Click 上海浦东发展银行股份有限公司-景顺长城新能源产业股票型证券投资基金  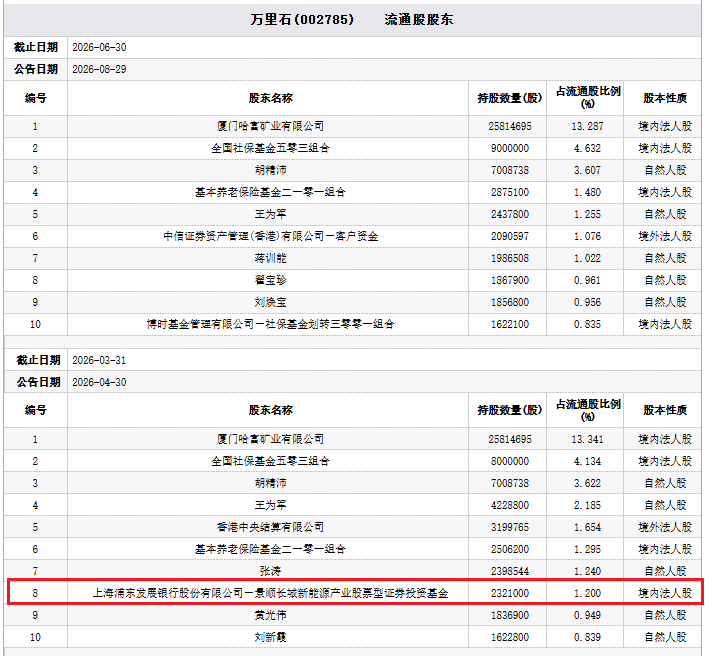point(270,593)
